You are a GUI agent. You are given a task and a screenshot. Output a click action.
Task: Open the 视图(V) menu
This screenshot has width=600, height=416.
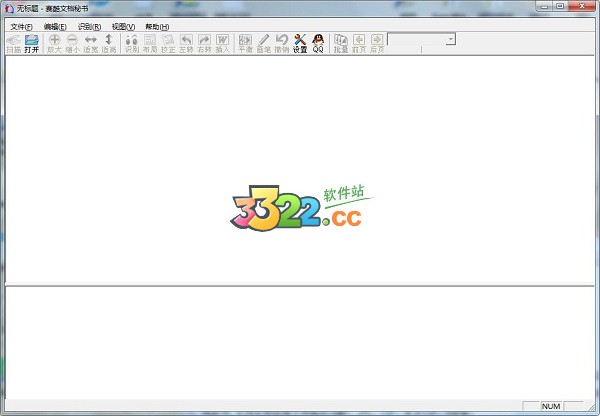point(123,27)
